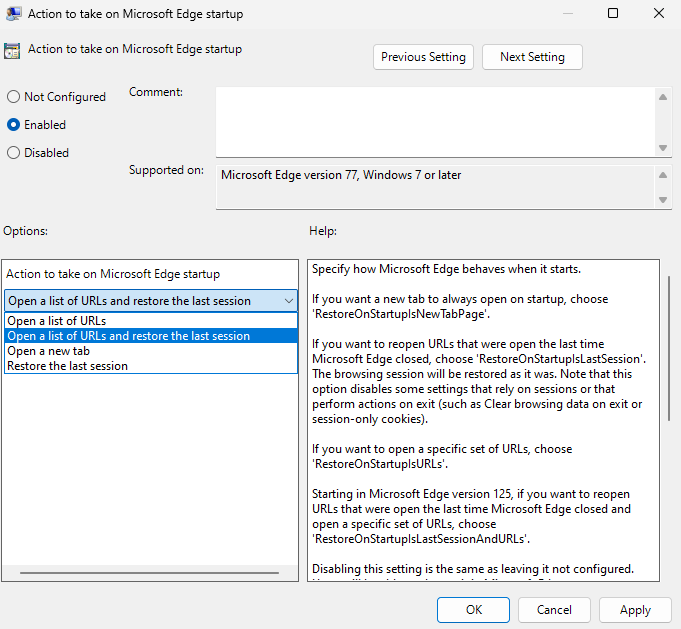681x629 pixels.
Task: Click the policy setting icon beside title
Action: (12, 50)
